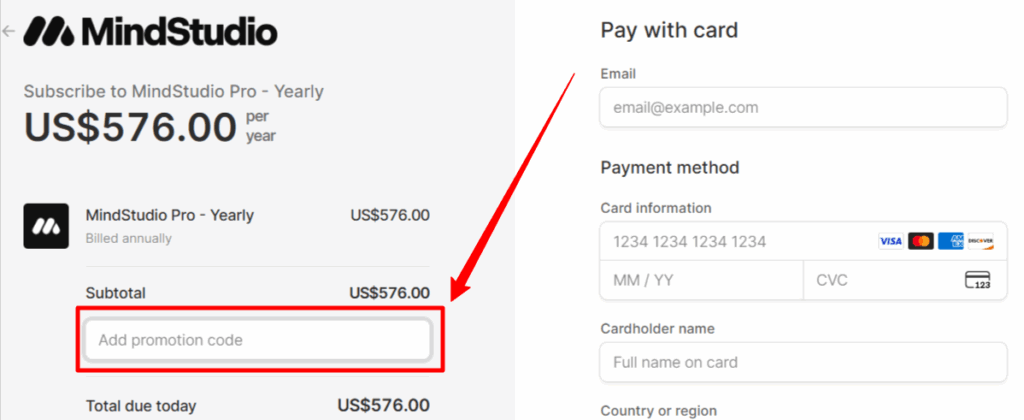
Task: Focus the MM / YY expiry field
Action: tap(701, 280)
